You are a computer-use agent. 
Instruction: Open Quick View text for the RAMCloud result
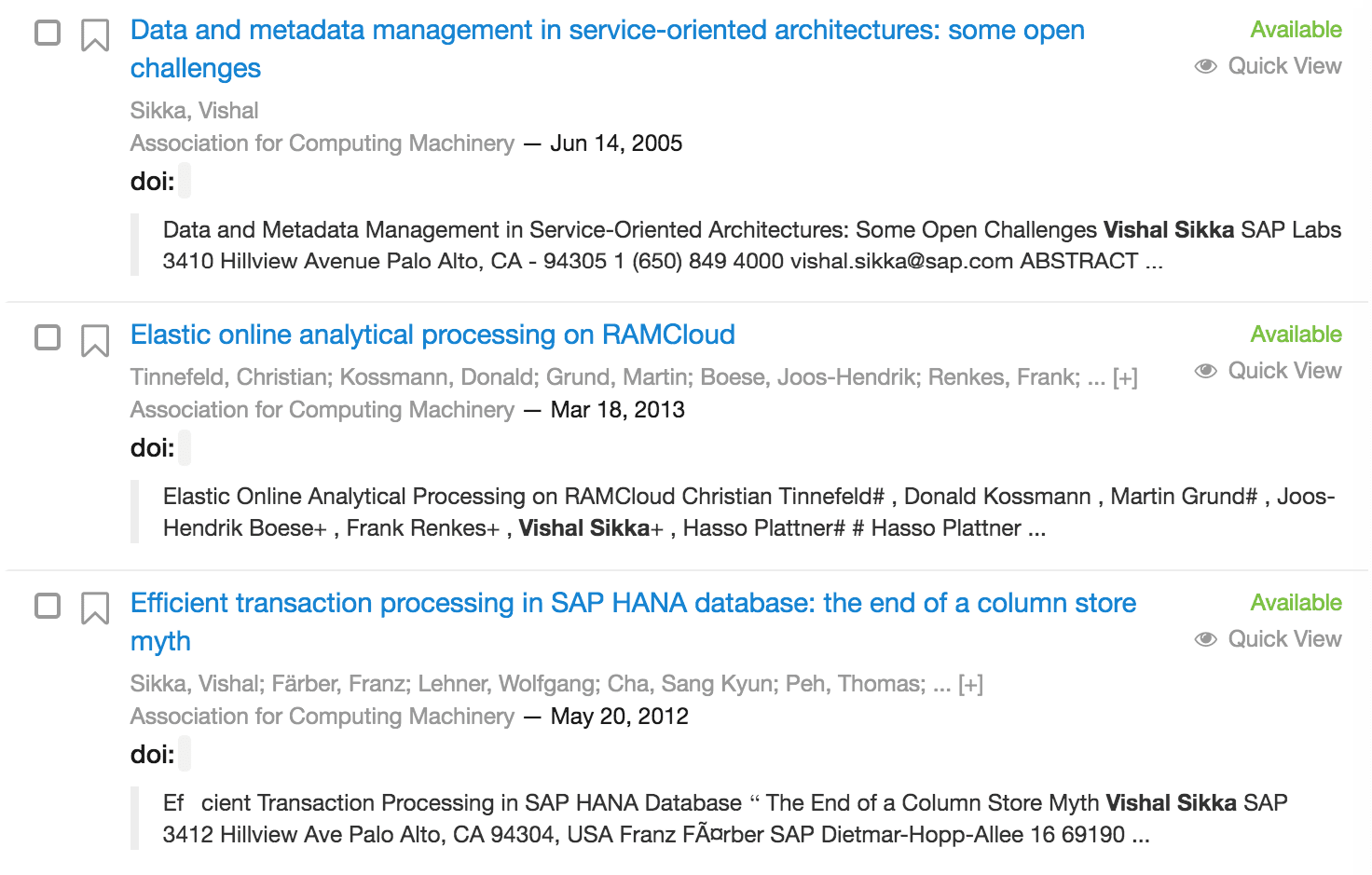click(x=1284, y=371)
